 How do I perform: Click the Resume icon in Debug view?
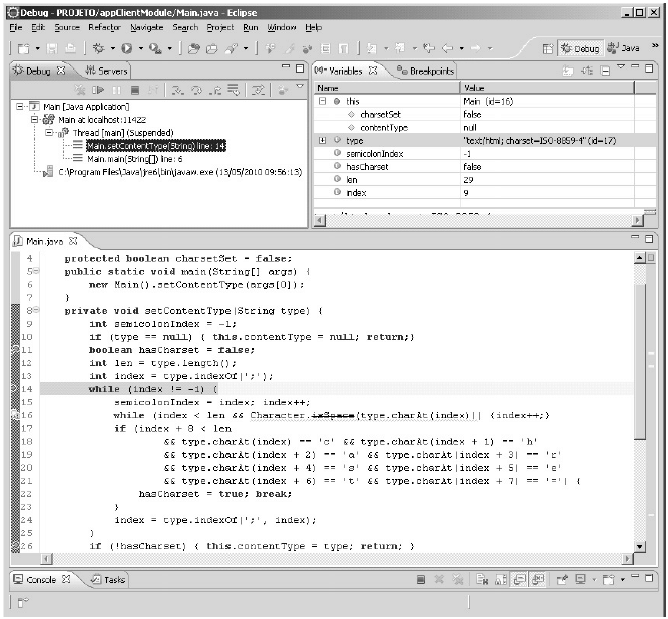(x=99, y=90)
